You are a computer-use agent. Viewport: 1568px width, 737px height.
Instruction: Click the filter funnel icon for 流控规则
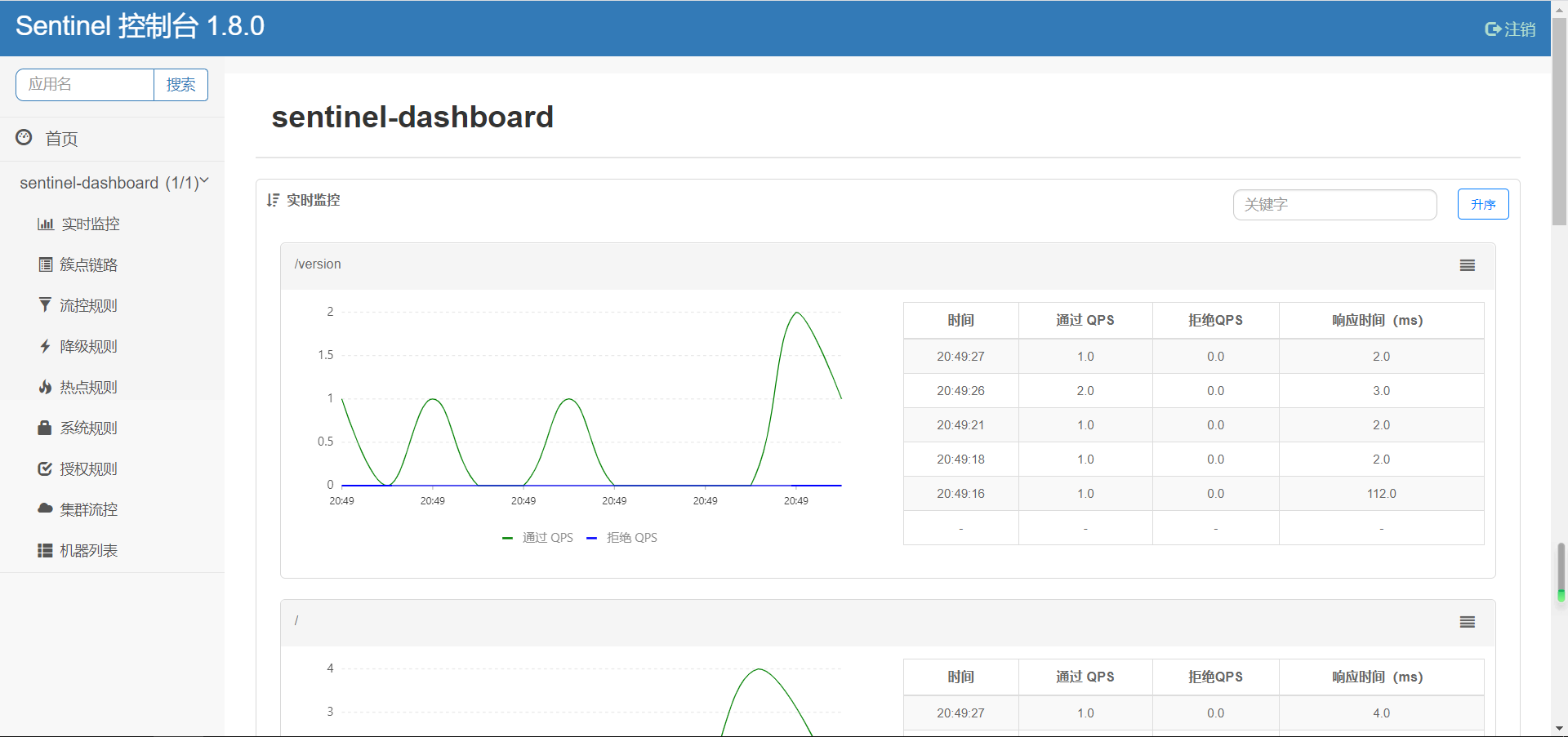tap(45, 305)
